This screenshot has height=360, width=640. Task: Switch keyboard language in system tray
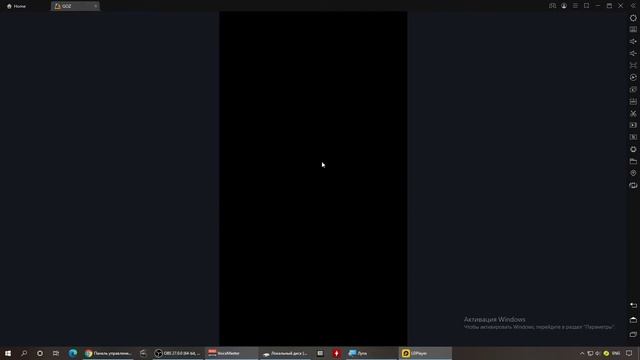coord(616,353)
